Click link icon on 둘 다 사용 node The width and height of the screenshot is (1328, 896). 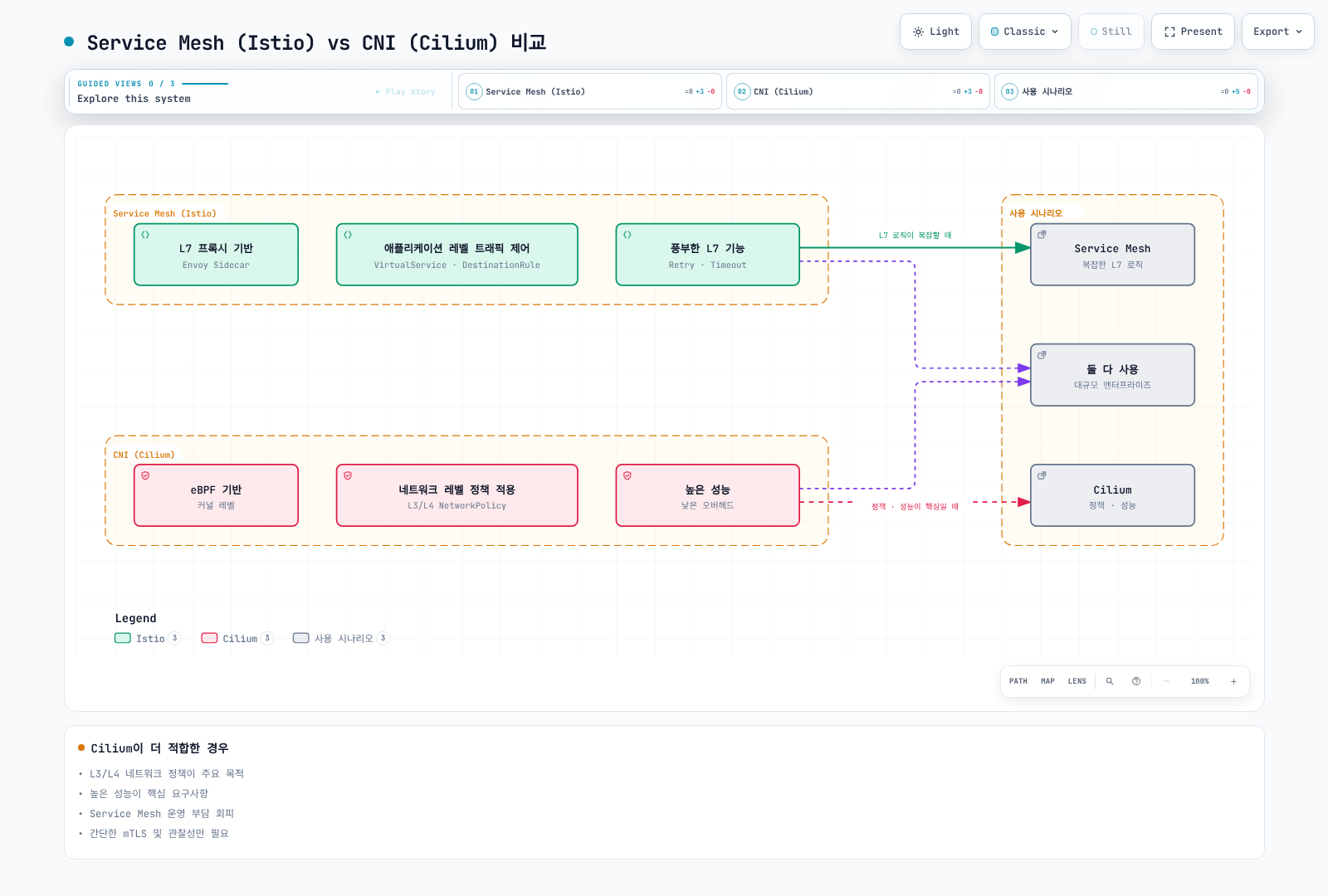pos(1042,355)
